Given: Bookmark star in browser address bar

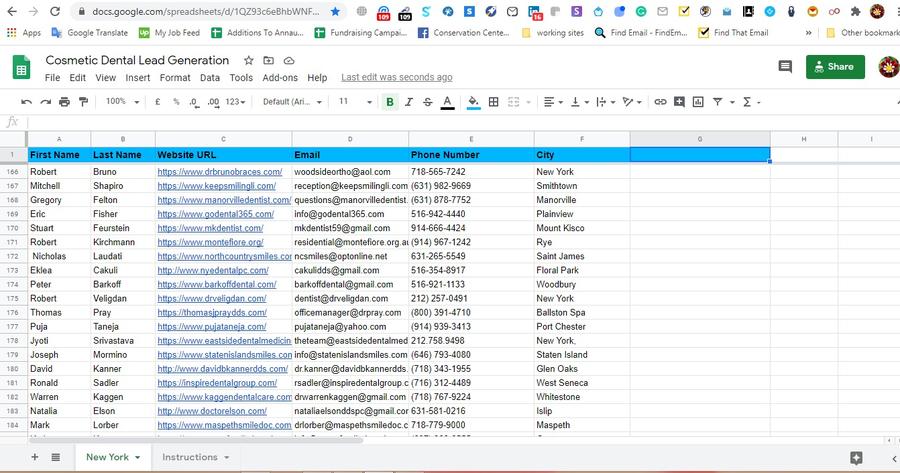Looking at the screenshot, I should (x=336, y=11).
